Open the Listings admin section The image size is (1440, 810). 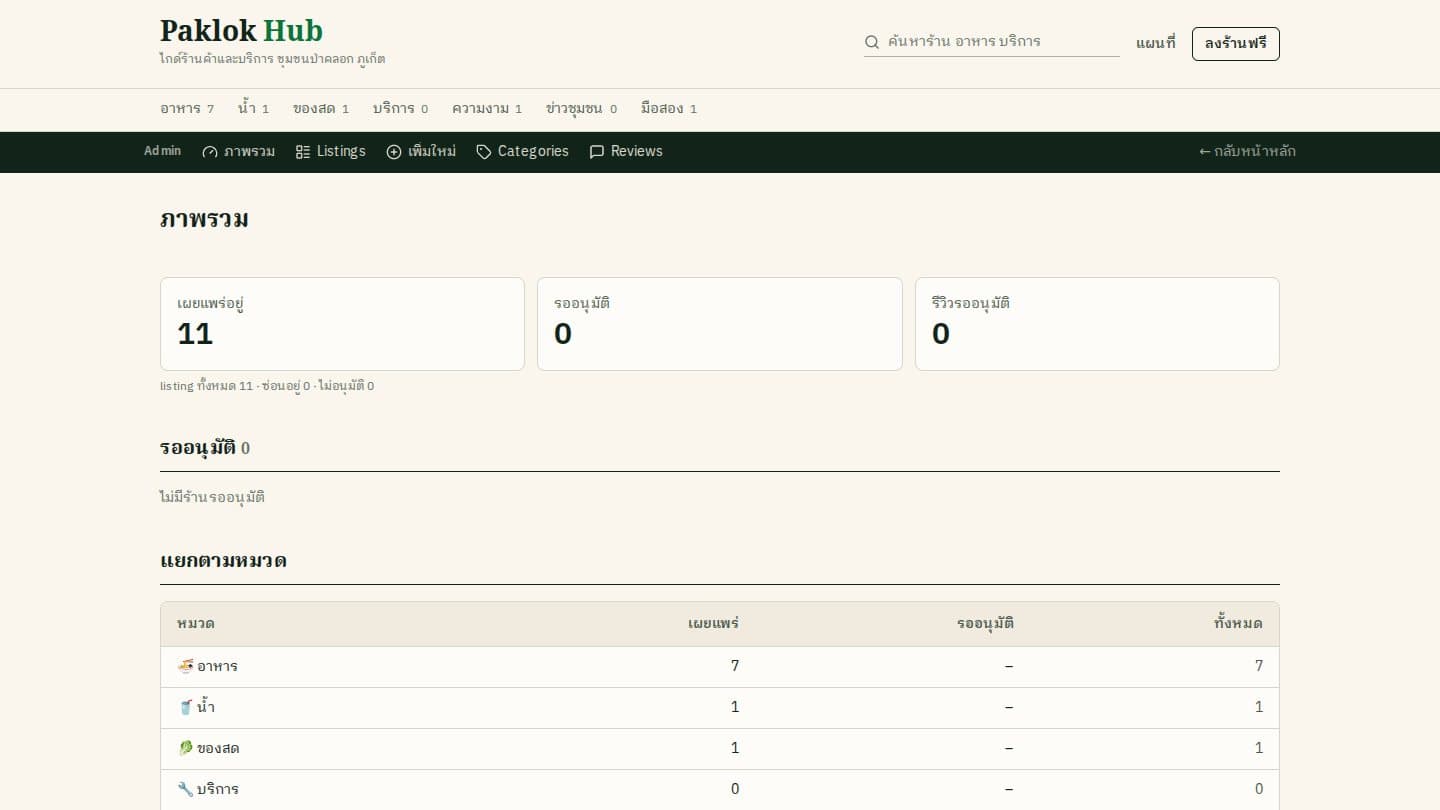[x=331, y=152]
